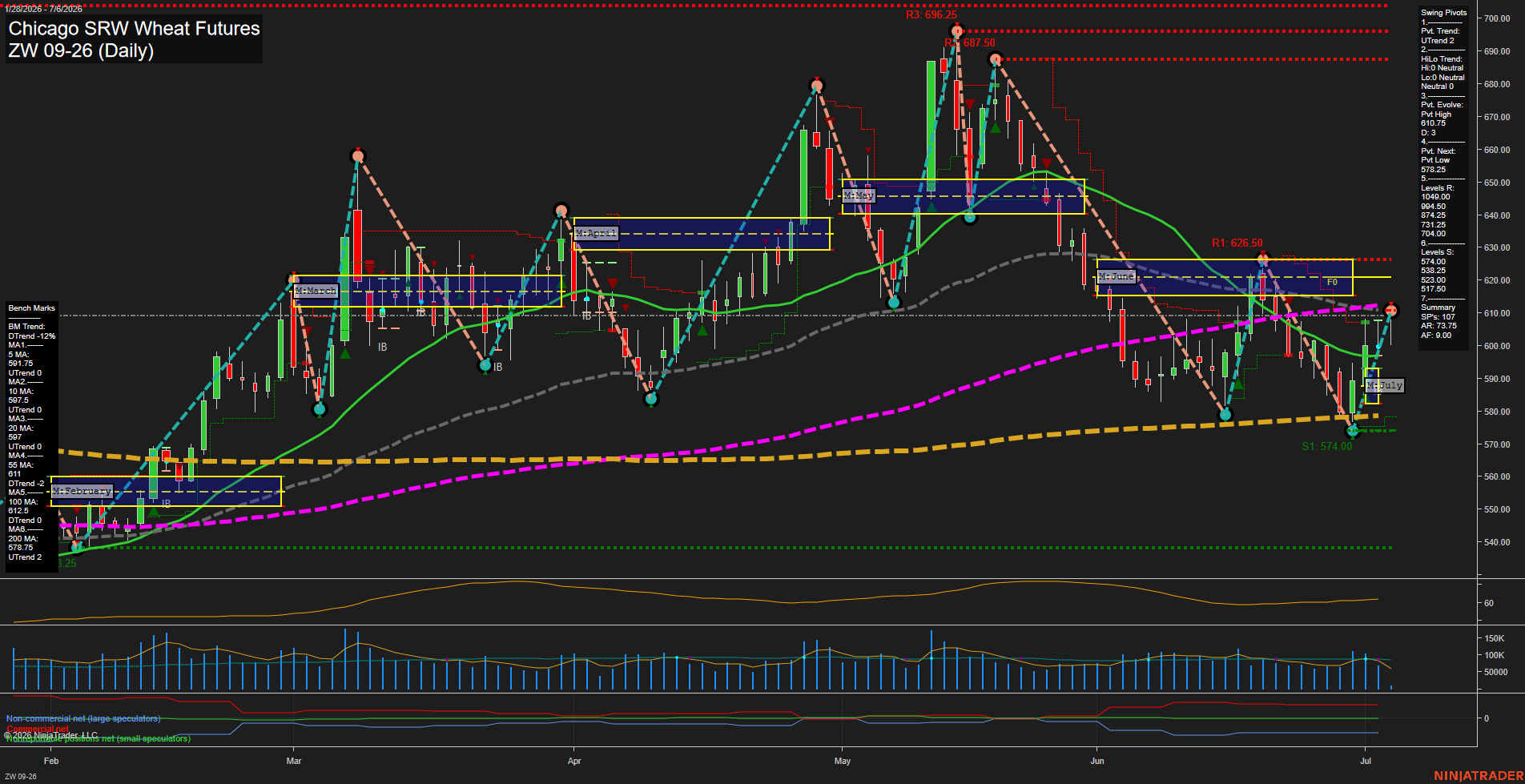Select the Swing Pivots panel heading
Viewport: 1525px width, 784px height.
point(1443,13)
